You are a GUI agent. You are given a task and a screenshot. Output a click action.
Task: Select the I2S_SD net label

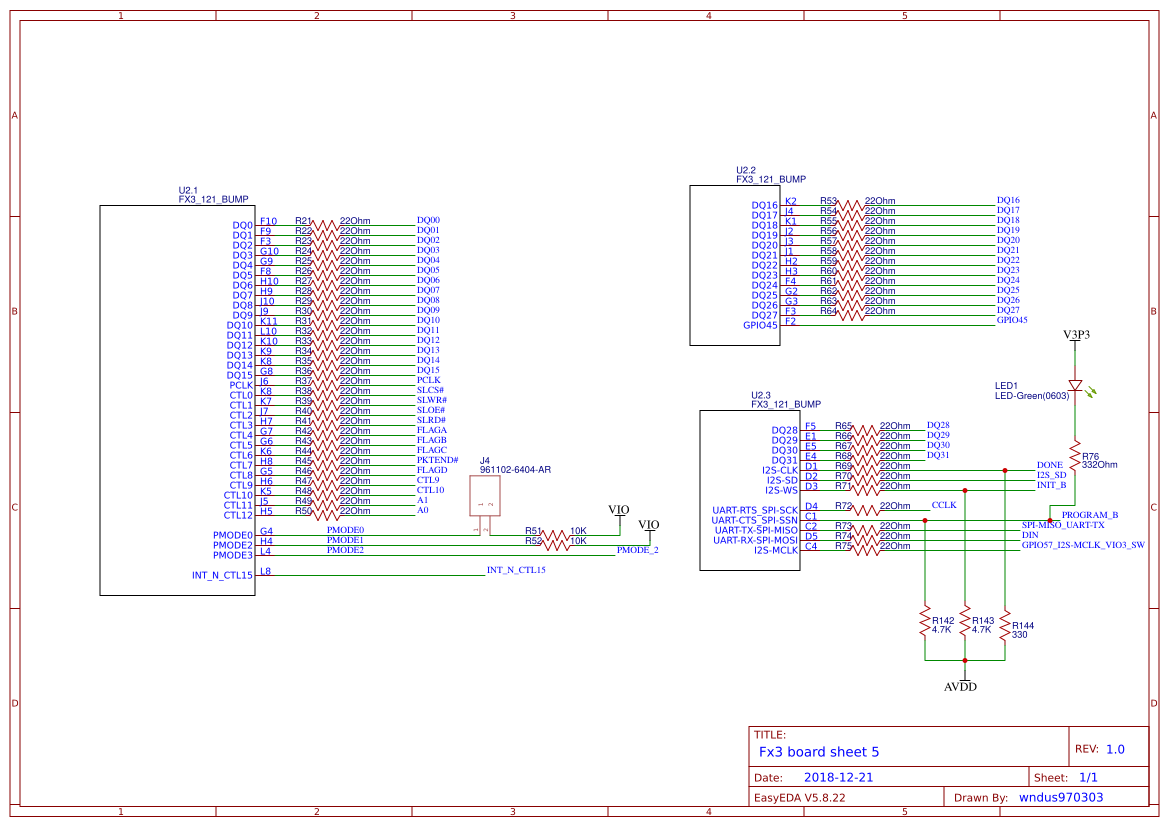coord(1051,475)
